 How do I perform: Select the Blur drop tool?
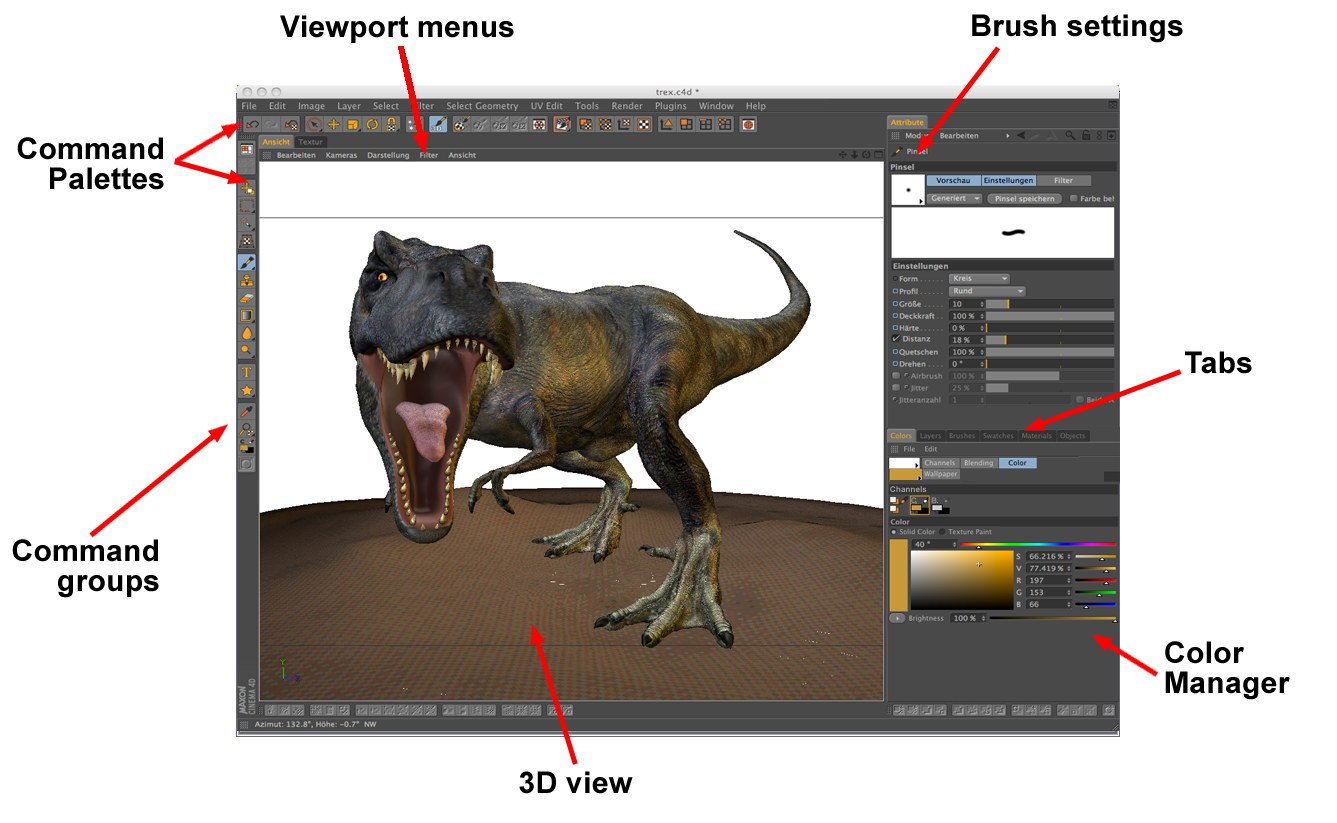(x=247, y=333)
